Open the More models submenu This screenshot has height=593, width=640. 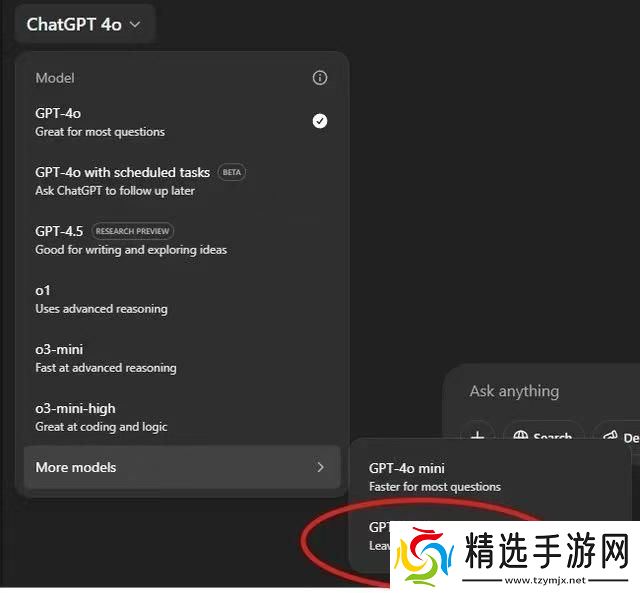click(x=182, y=467)
